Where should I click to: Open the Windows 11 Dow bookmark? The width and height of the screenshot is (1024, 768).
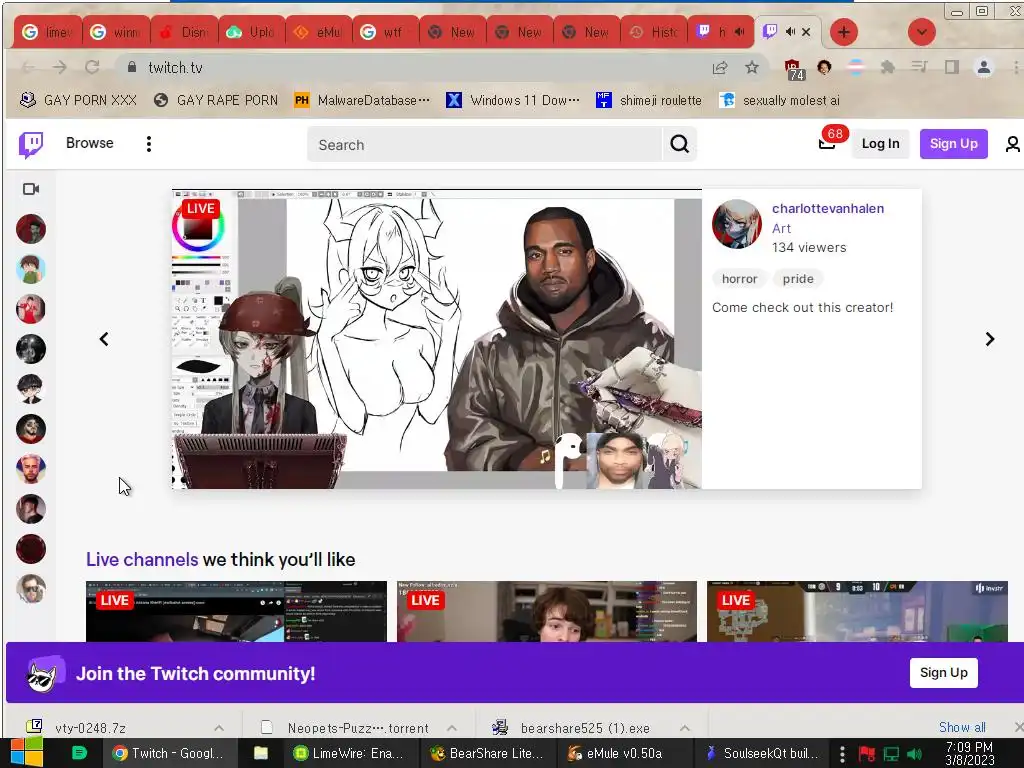513,100
